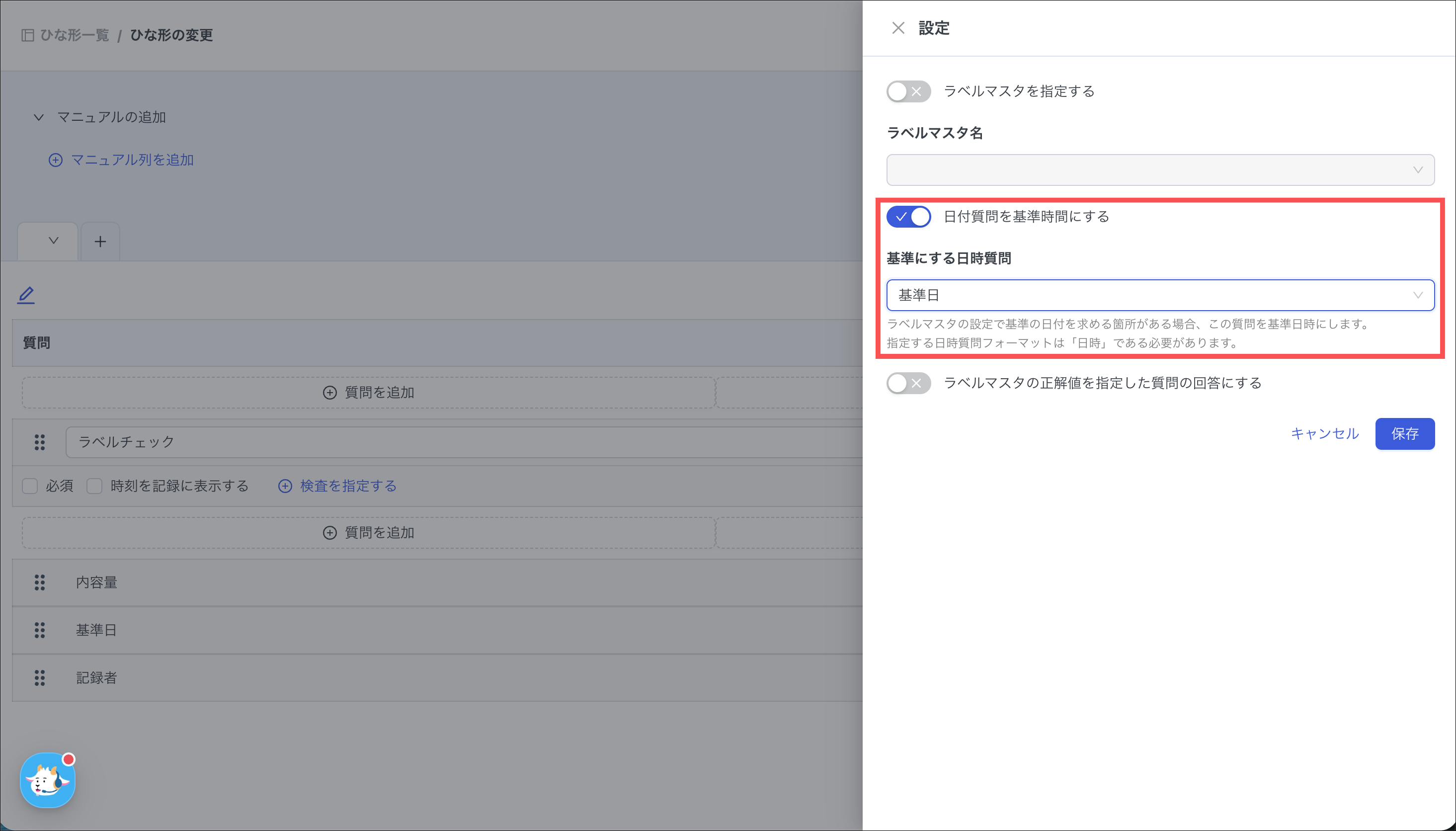Toggle ラベルマスタの正解値 switch
1456x831 pixels.
point(908,383)
